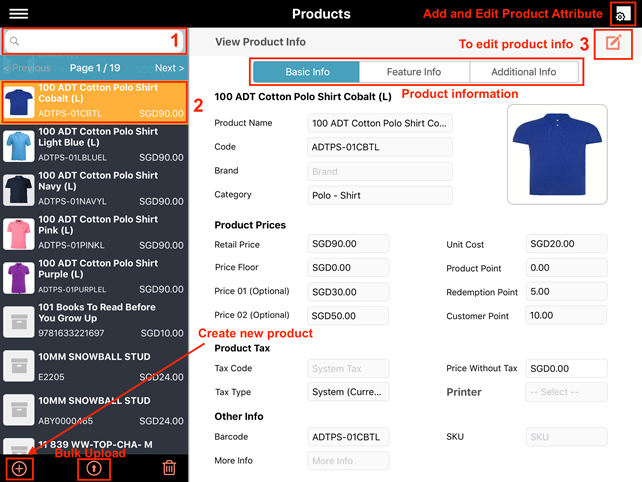Viewport: 642px width, 482px height.
Task: Click the Price 02 (Optional) field
Action: [348, 315]
